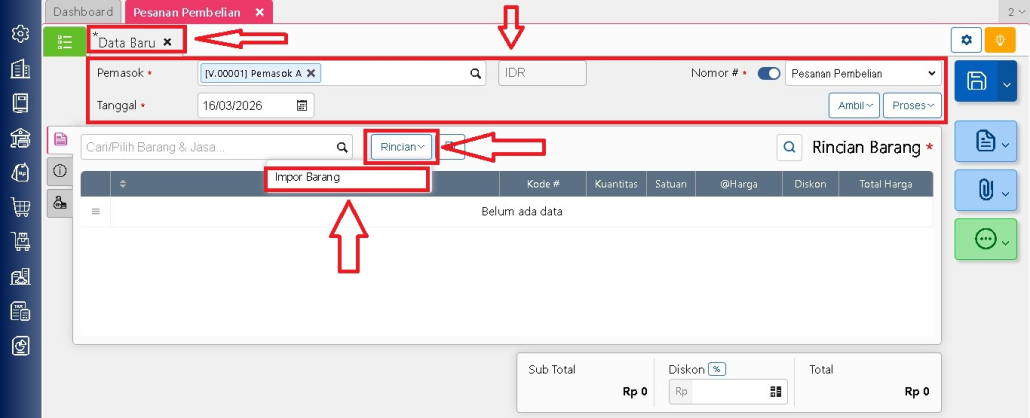The width and height of the screenshot is (1030, 418).
Task: Click the search icon beside Rincian Barang
Action: tap(789, 148)
